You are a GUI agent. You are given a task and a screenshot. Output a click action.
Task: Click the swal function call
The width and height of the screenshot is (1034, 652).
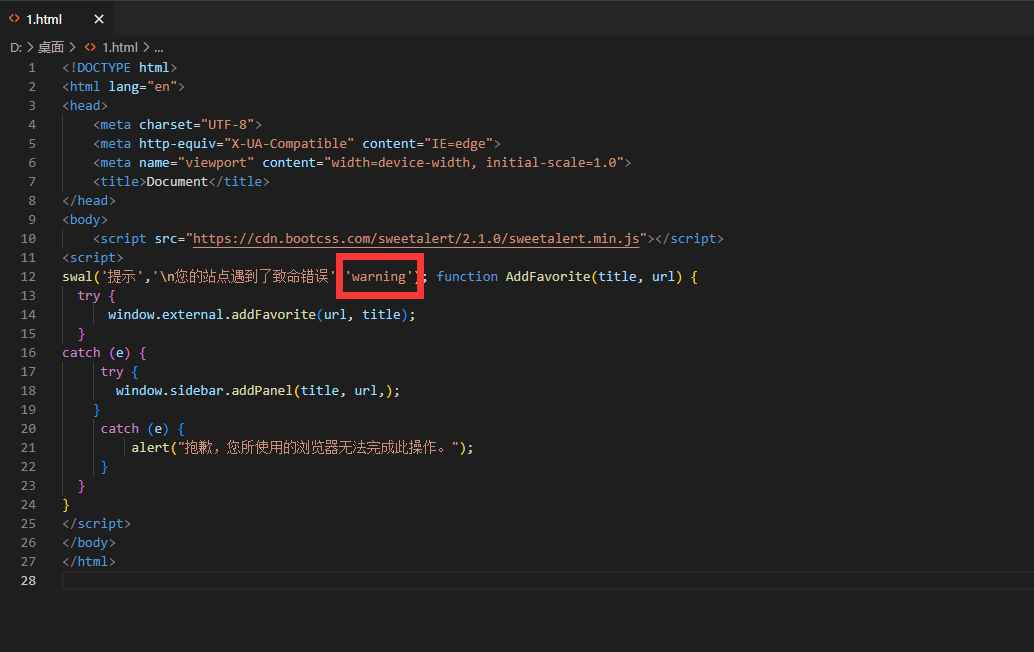tap(77, 277)
